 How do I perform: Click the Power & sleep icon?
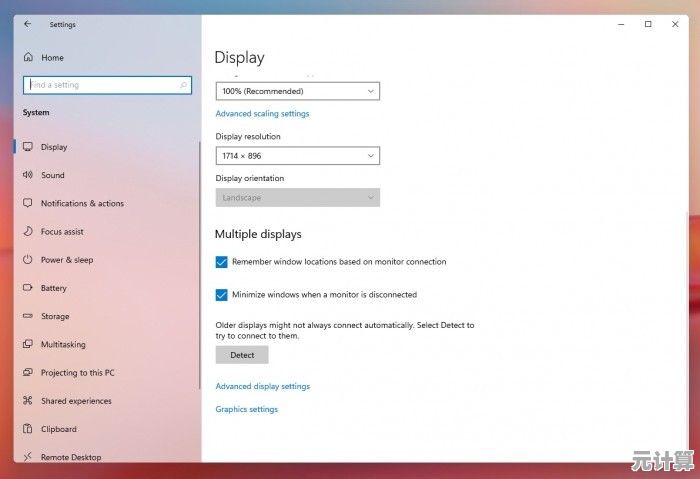27,260
